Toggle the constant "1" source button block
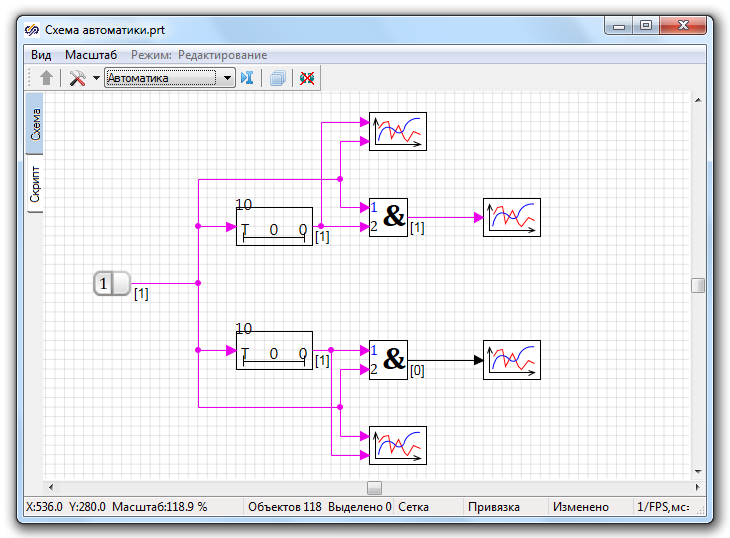The width and height of the screenshot is (730, 538). 112,284
